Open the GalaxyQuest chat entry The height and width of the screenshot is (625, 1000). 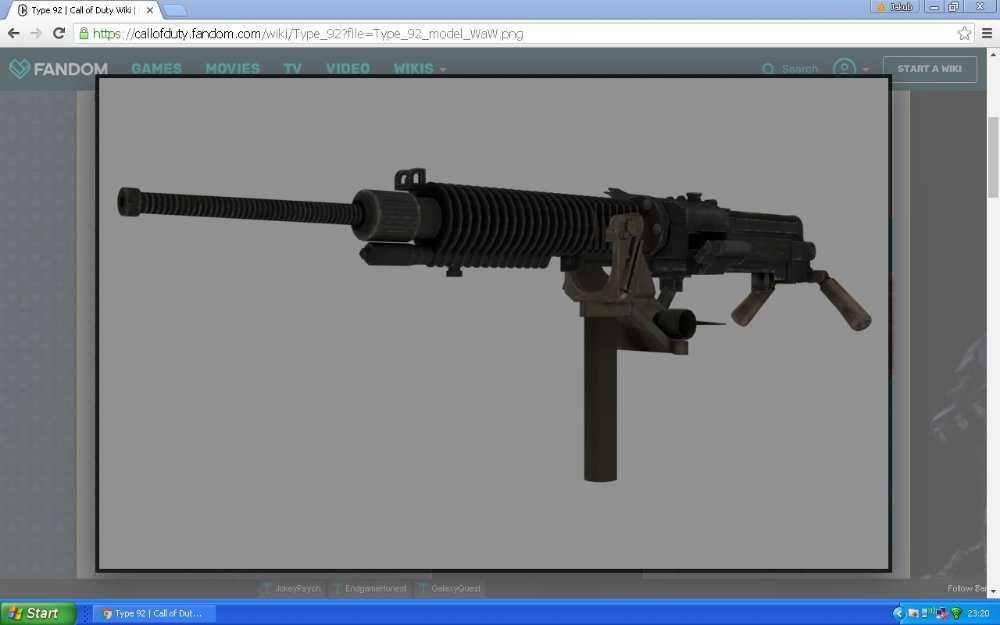tap(450, 588)
